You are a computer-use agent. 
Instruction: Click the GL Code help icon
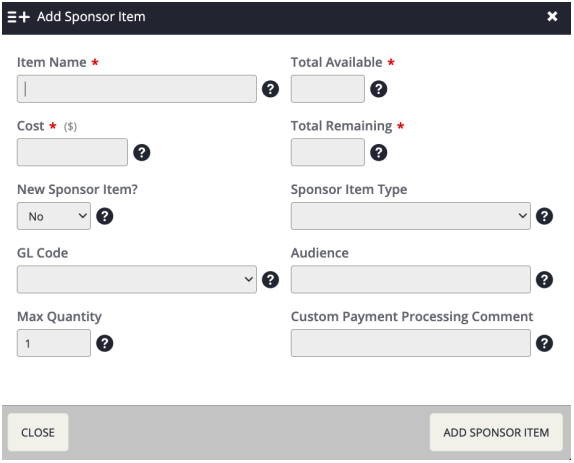click(x=271, y=280)
